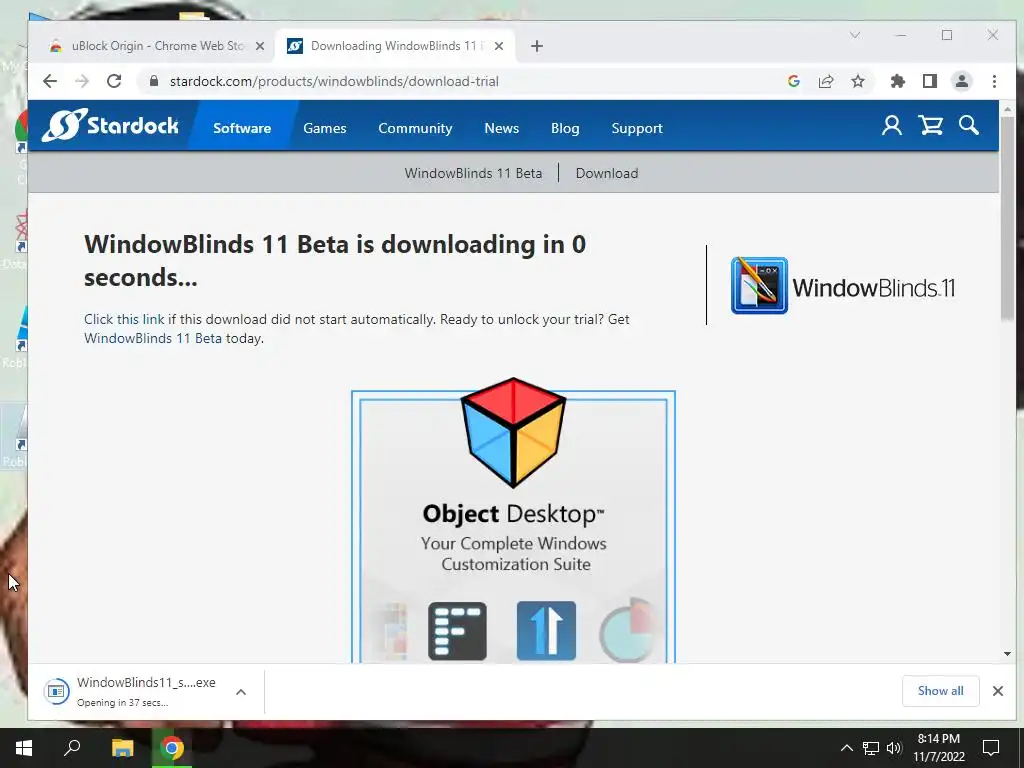The width and height of the screenshot is (1024, 768).
Task: Open File Explorer from taskbar
Action: point(122,748)
